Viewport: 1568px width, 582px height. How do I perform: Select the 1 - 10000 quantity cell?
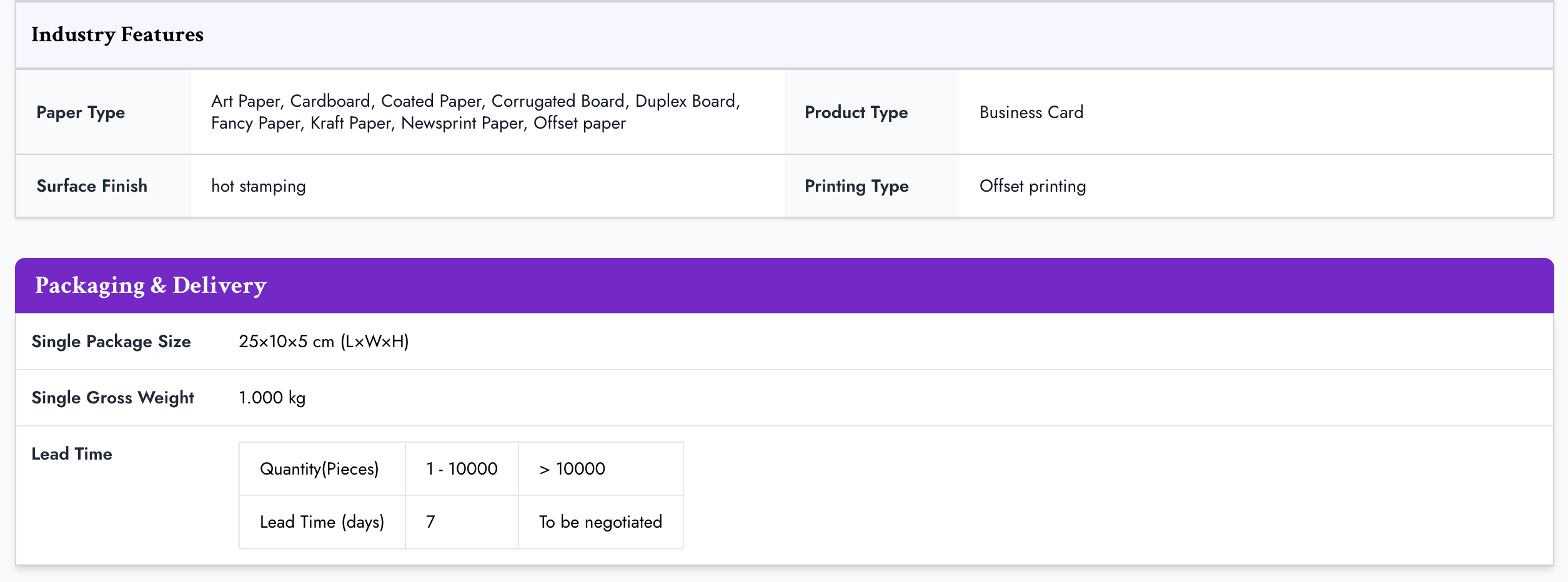(x=462, y=469)
